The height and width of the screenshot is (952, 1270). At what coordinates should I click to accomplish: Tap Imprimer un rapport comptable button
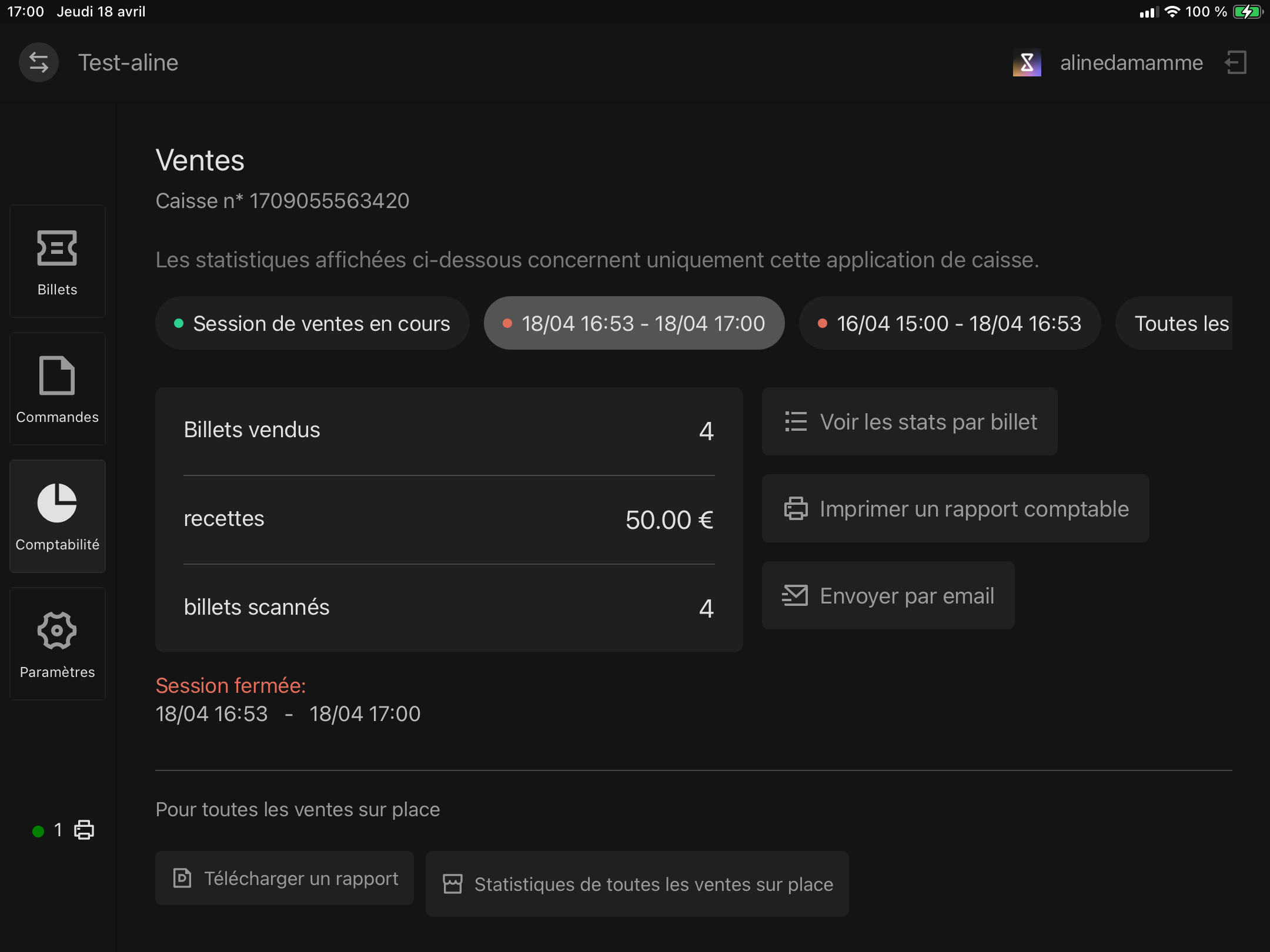coord(955,508)
